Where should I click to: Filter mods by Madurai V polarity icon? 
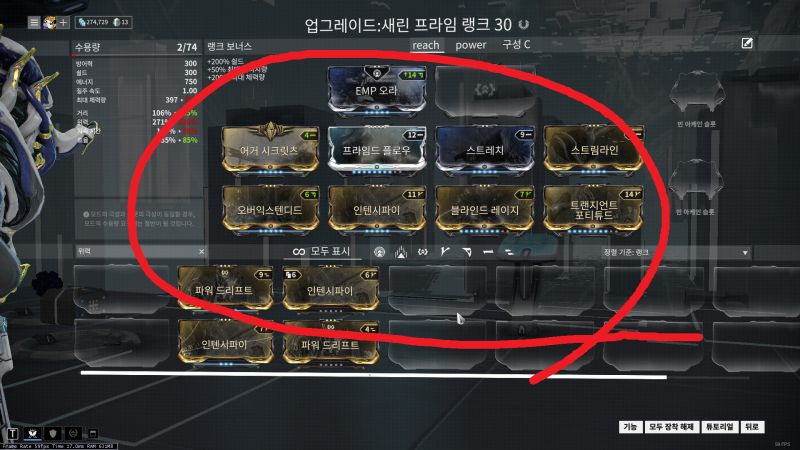(x=445, y=252)
